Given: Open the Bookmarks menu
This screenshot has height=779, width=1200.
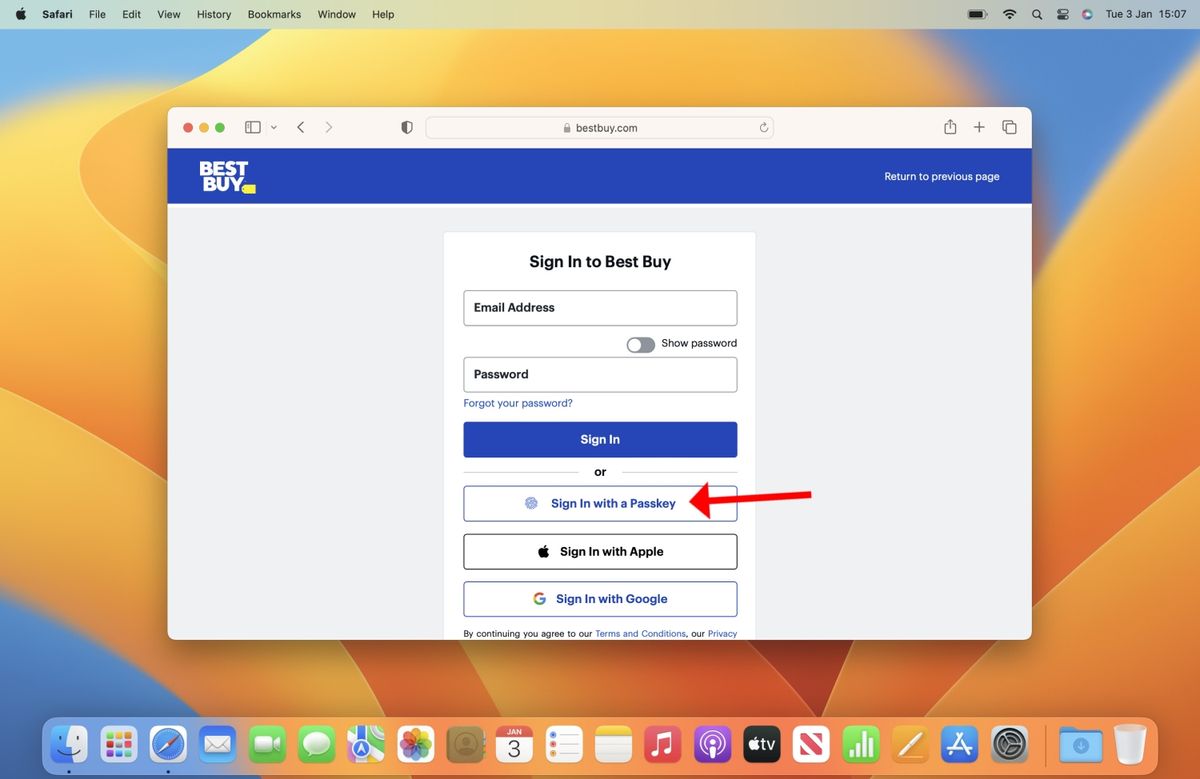Looking at the screenshot, I should pos(273,14).
